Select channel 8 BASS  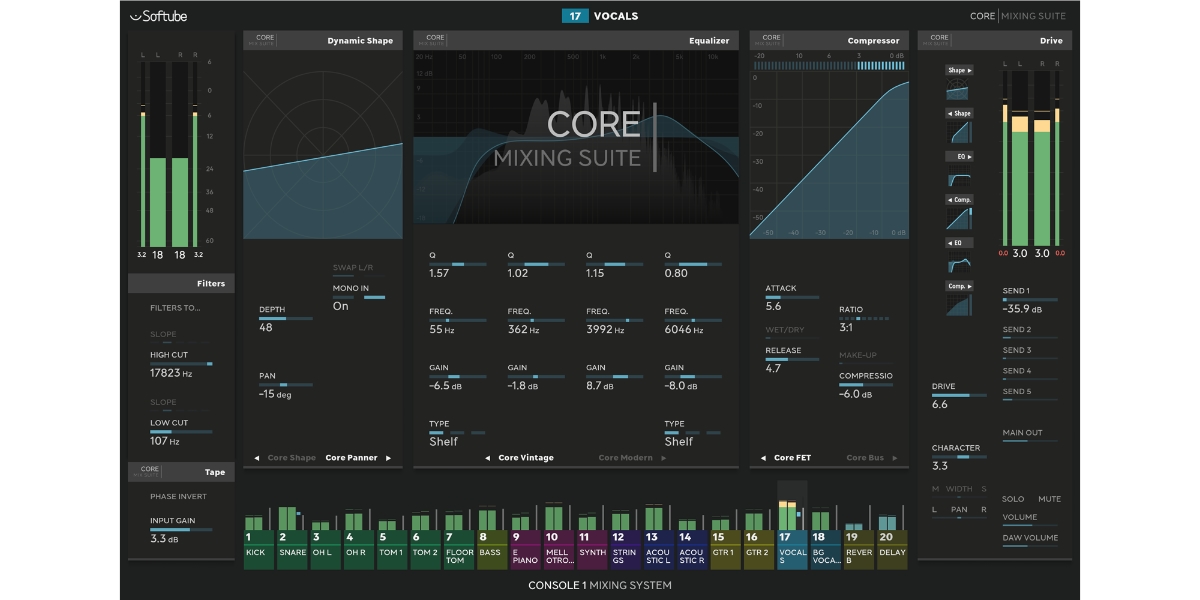click(x=492, y=550)
